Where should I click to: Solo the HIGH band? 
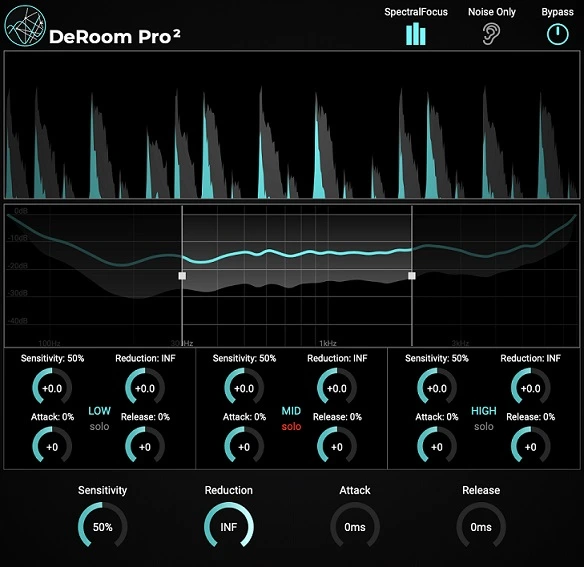pos(484,427)
